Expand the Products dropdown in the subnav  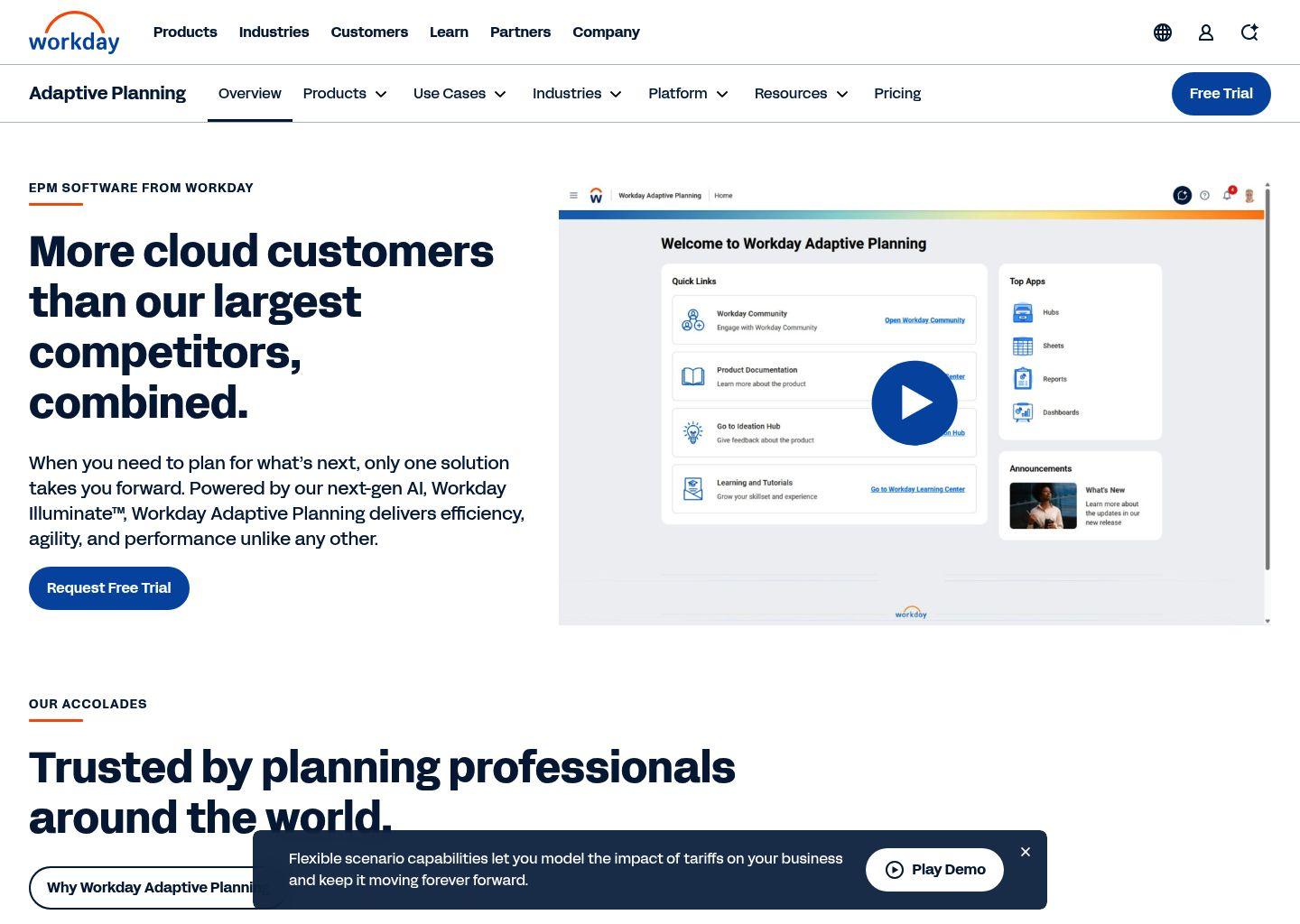point(346,94)
